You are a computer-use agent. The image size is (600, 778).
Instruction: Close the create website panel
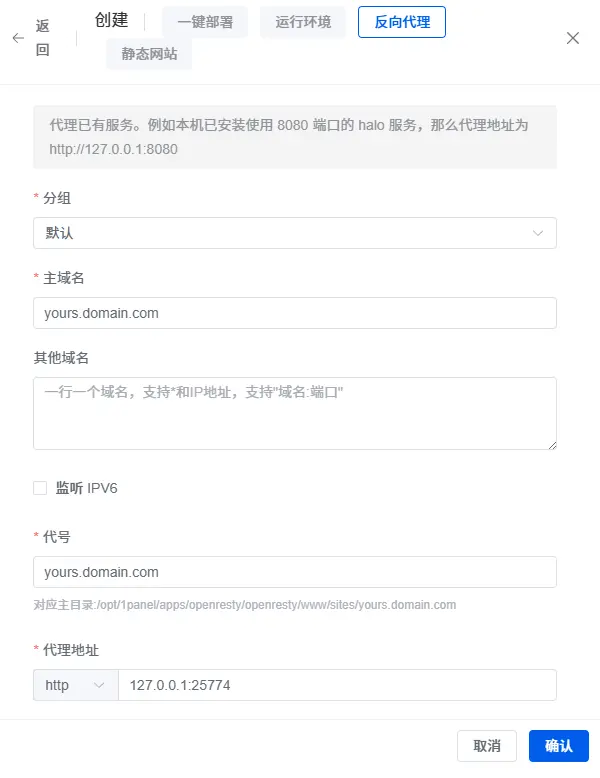[573, 38]
